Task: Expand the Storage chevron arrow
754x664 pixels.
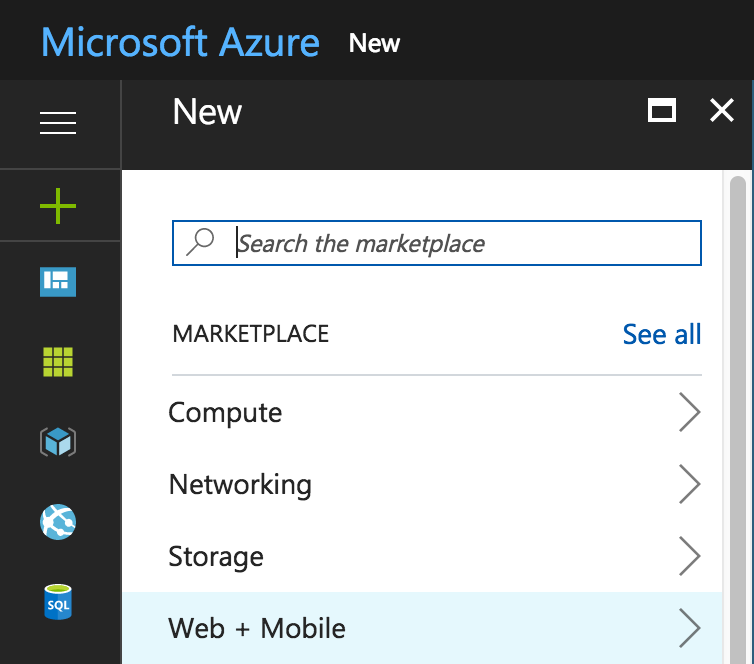Action: point(689,556)
